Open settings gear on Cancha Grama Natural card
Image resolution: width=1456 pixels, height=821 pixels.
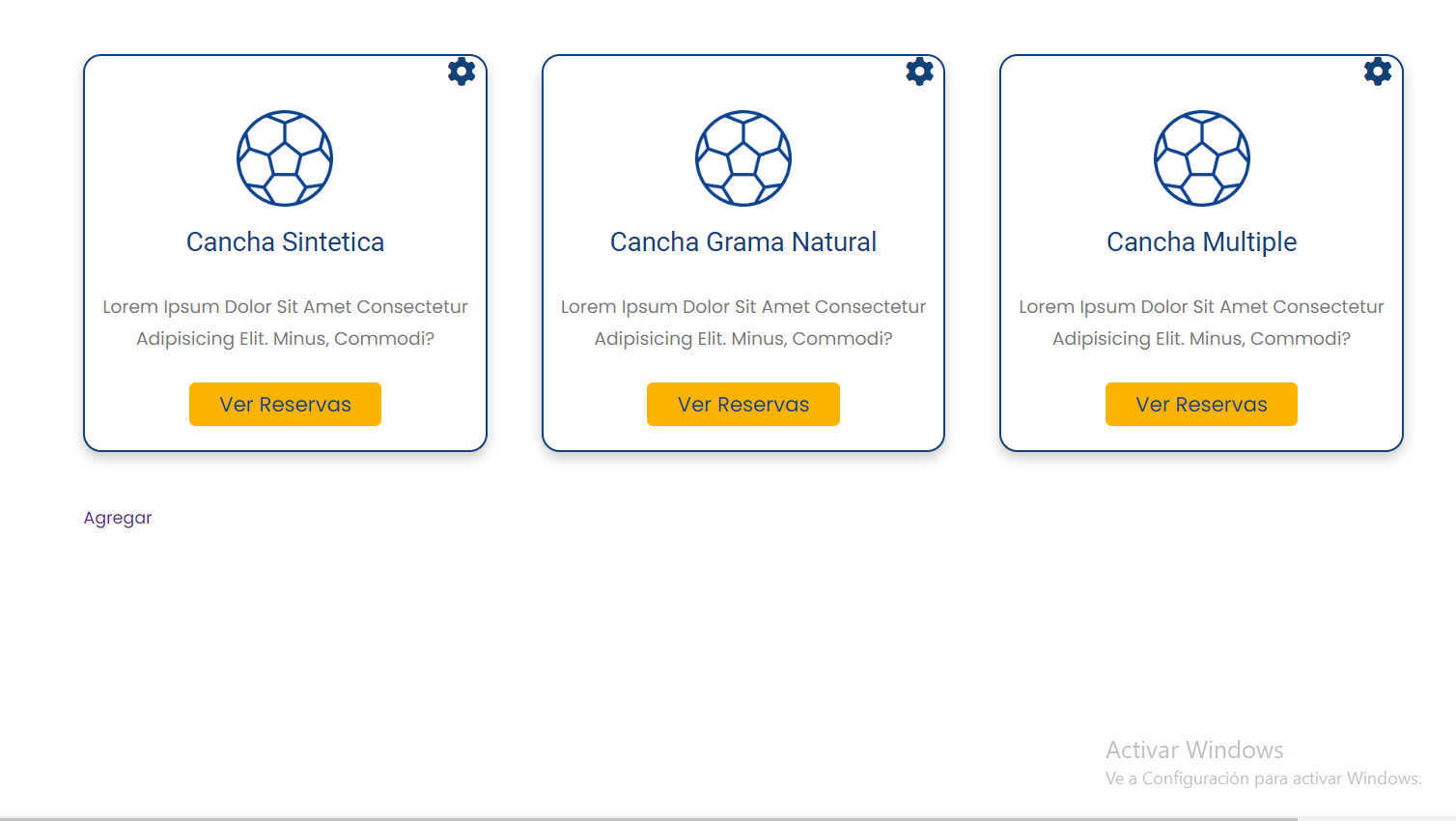[919, 71]
